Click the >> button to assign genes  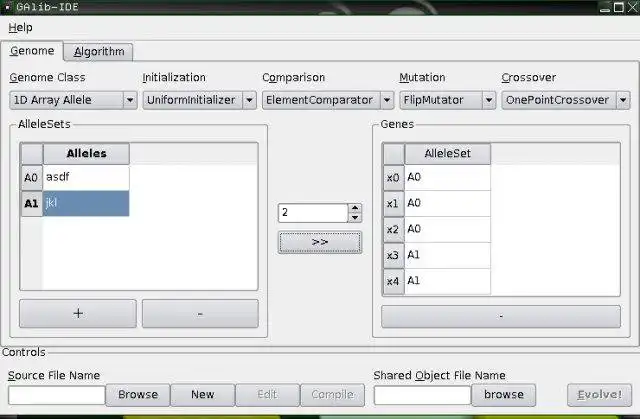tap(320, 242)
